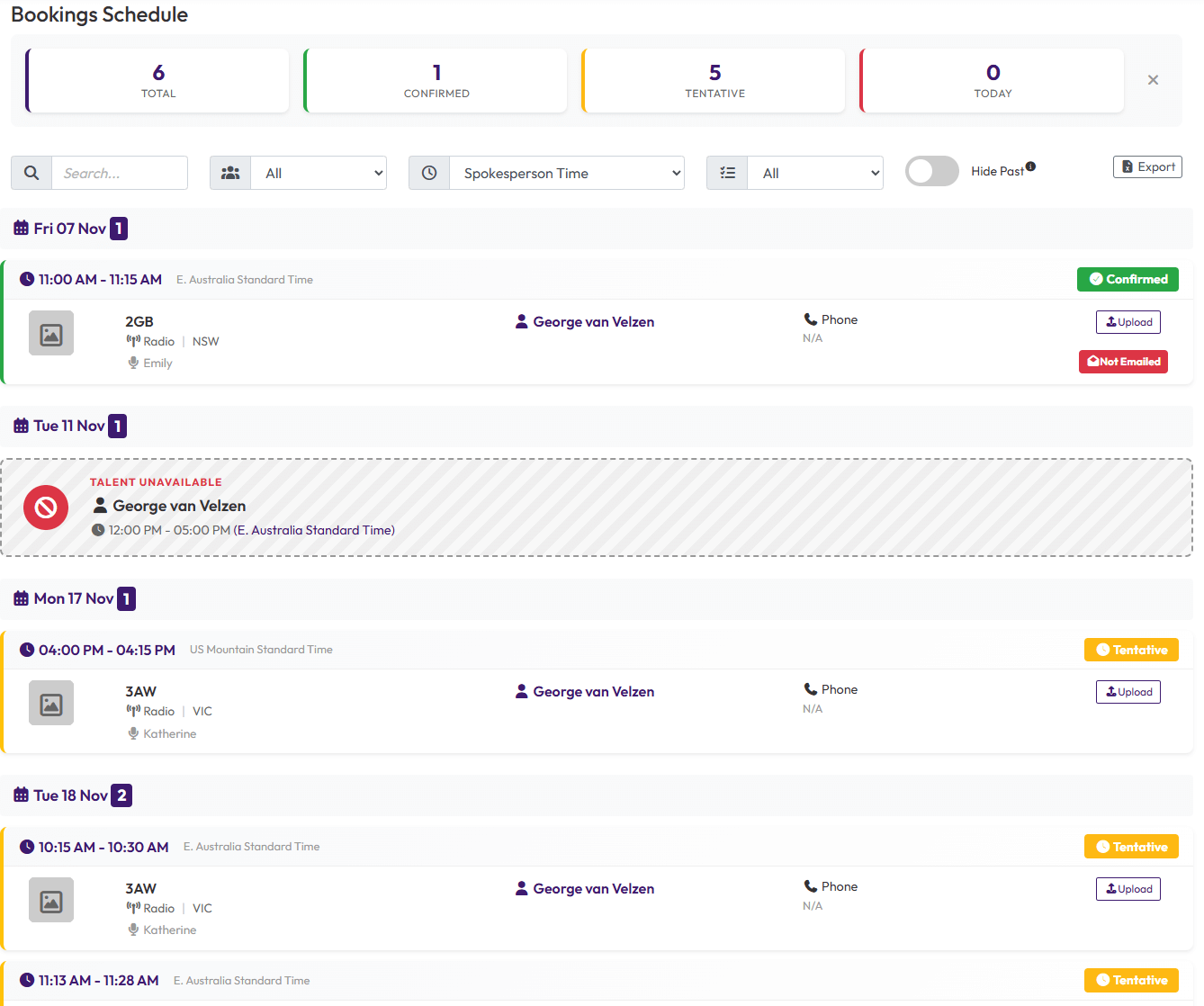The width and height of the screenshot is (1204, 1006).
Task: Click the Export button
Action: pyautogui.click(x=1147, y=166)
